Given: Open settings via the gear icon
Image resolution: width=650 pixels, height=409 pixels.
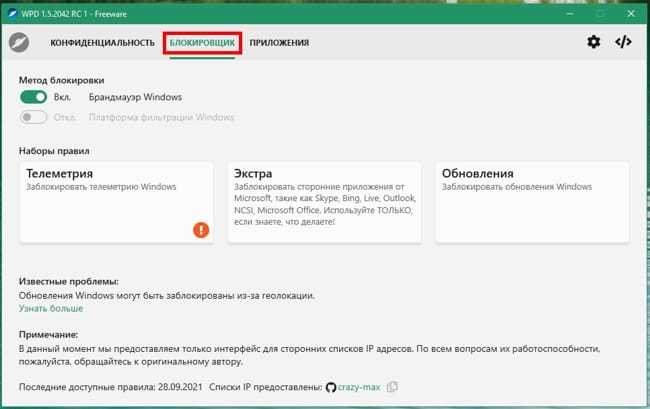Looking at the screenshot, I should 594,42.
